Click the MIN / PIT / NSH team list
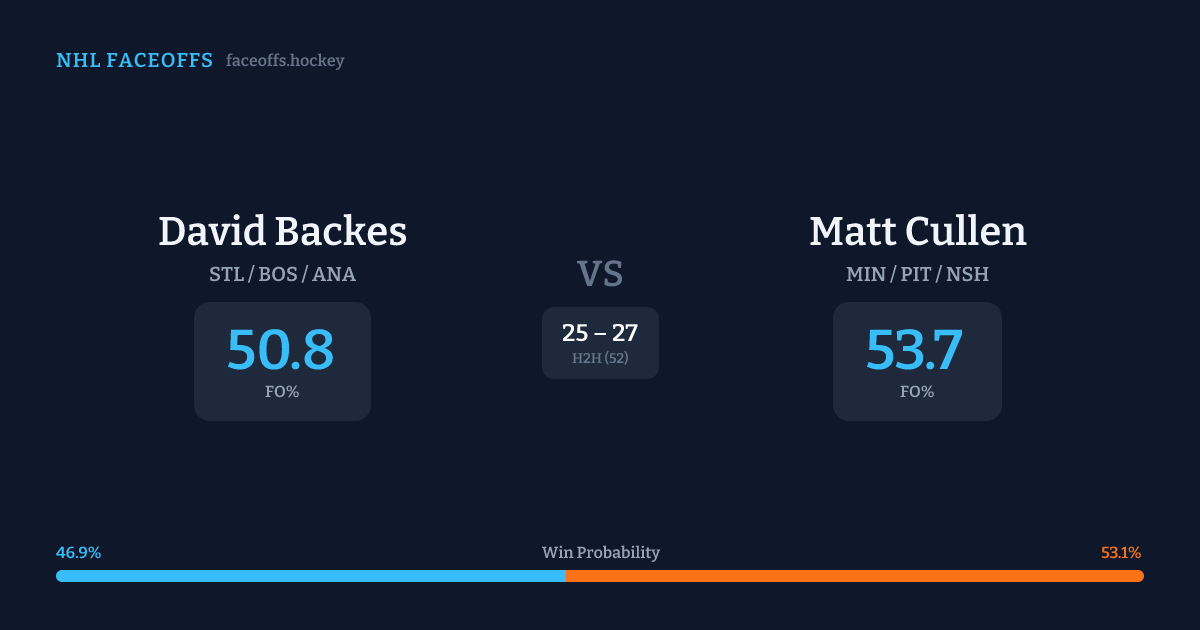The width and height of the screenshot is (1200, 630). (x=917, y=274)
